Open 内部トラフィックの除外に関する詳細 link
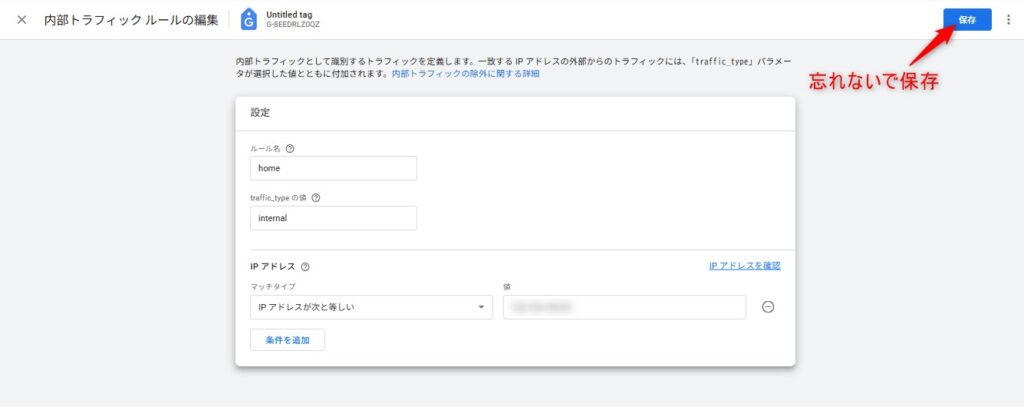This screenshot has width=1024, height=407. pyautogui.click(x=466, y=74)
